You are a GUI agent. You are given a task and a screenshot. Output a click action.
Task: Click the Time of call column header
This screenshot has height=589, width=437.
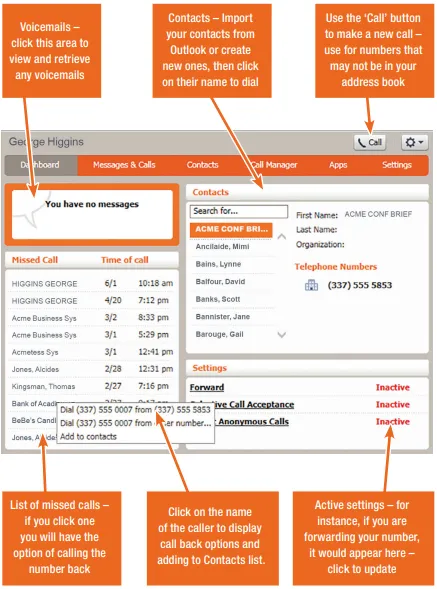pos(125,260)
